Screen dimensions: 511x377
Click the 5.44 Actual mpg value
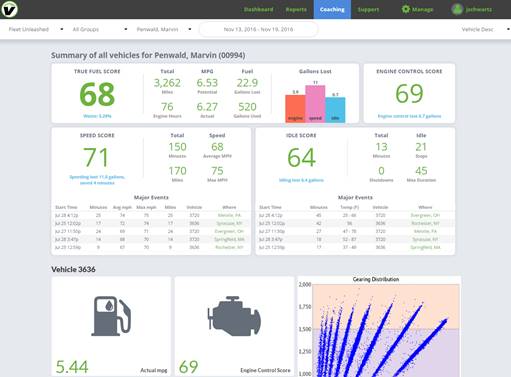(x=72, y=367)
